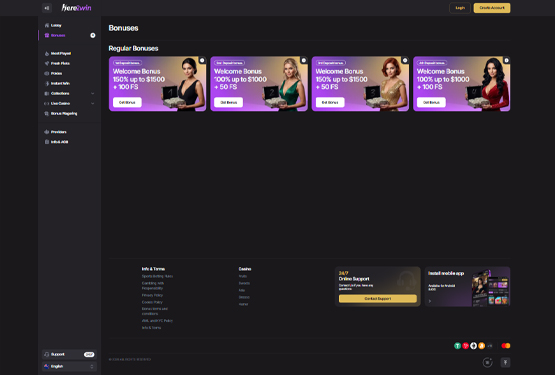This screenshot has height=375, width=555.
Task: Open the bonus card with woman in red dress
Action: pos(462,84)
